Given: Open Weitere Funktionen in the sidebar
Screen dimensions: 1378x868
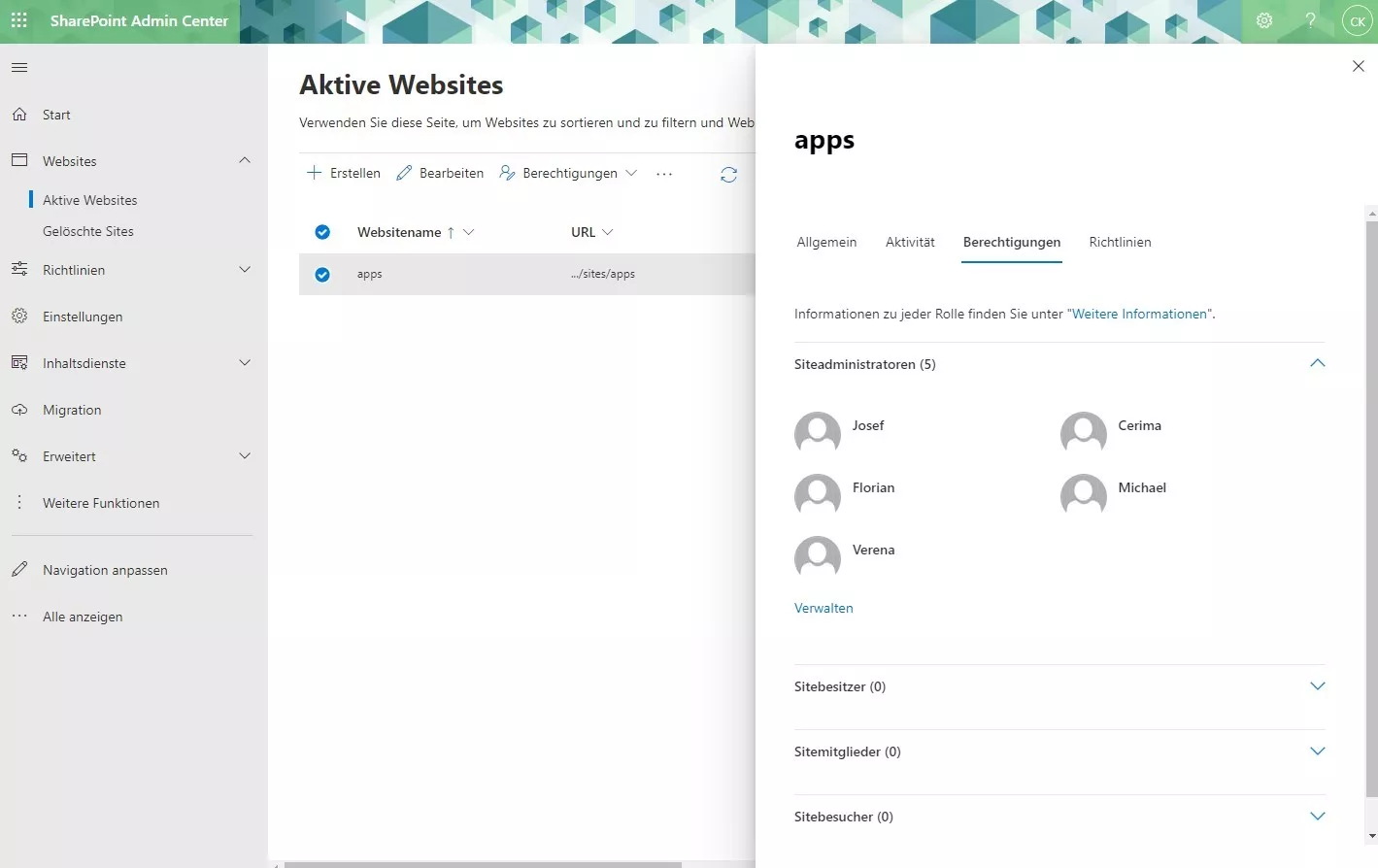Looking at the screenshot, I should pyautogui.click(x=100, y=502).
